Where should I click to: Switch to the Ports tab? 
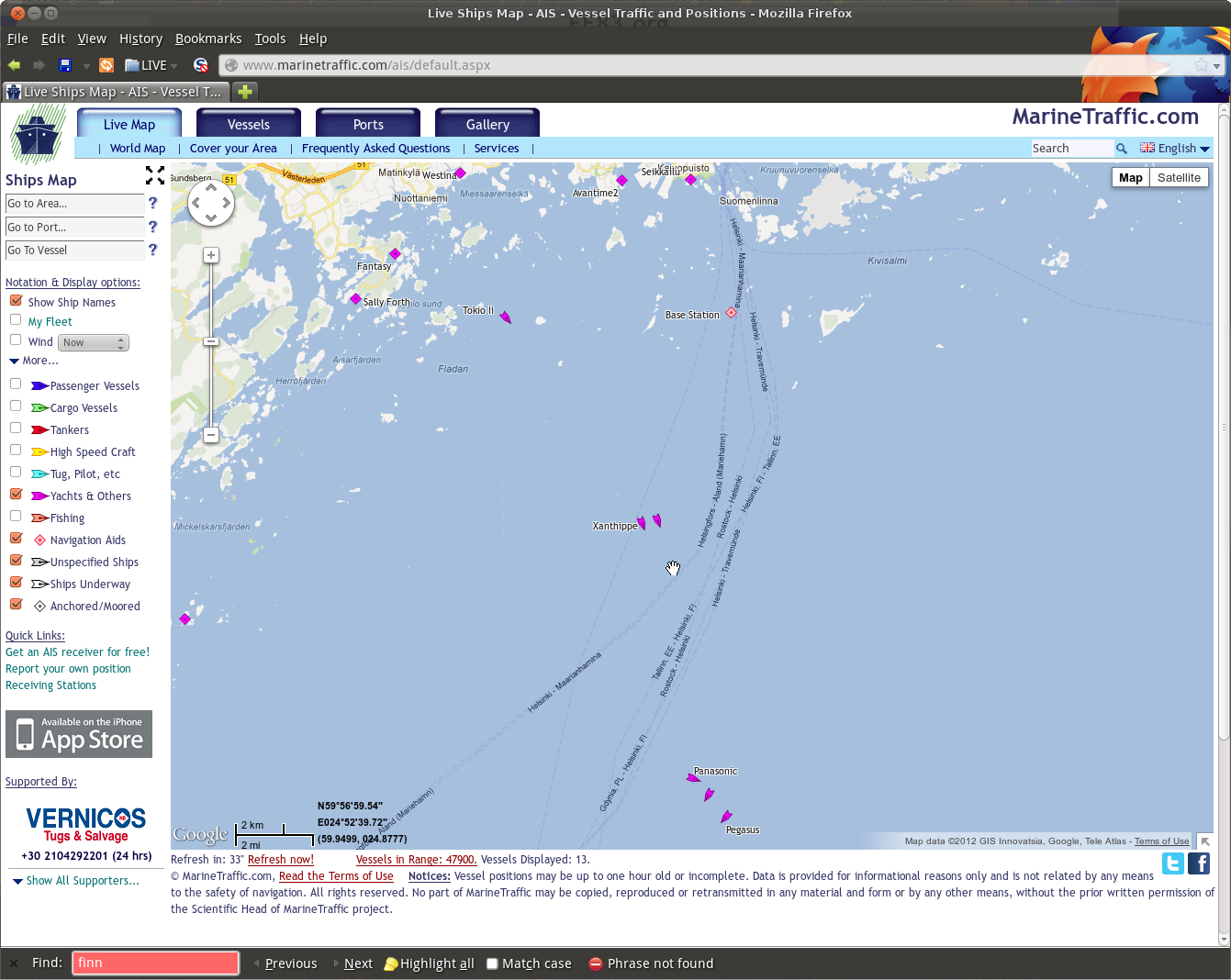[368, 124]
